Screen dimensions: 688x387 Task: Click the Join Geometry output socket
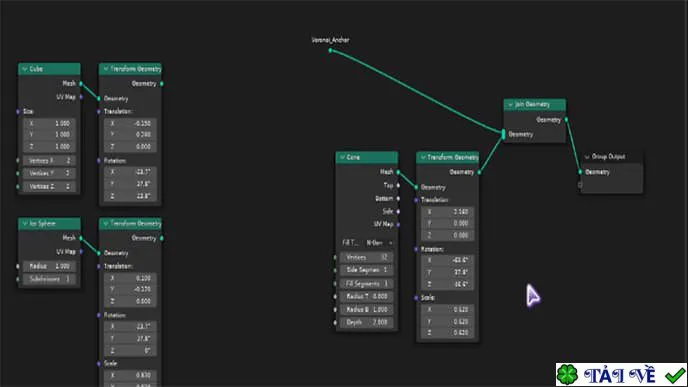(566, 119)
